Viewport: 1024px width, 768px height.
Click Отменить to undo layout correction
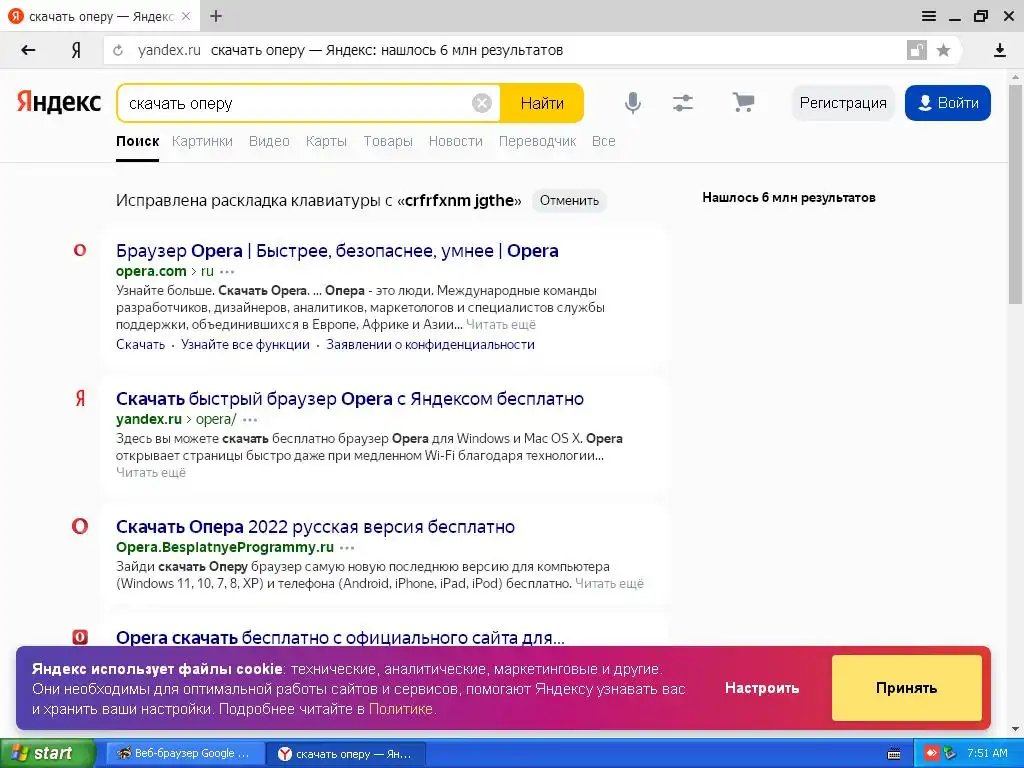click(x=569, y=200)
